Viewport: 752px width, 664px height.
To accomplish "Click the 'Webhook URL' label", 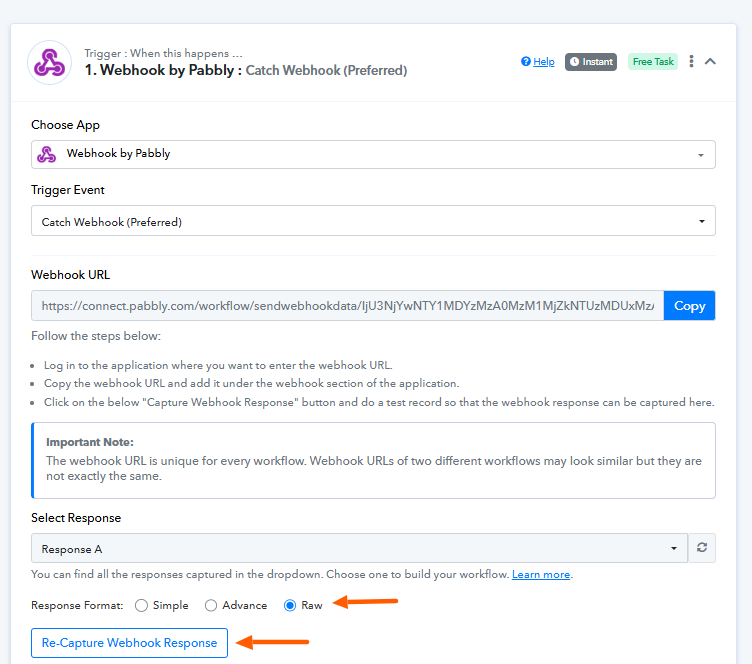I will point(70,275).
